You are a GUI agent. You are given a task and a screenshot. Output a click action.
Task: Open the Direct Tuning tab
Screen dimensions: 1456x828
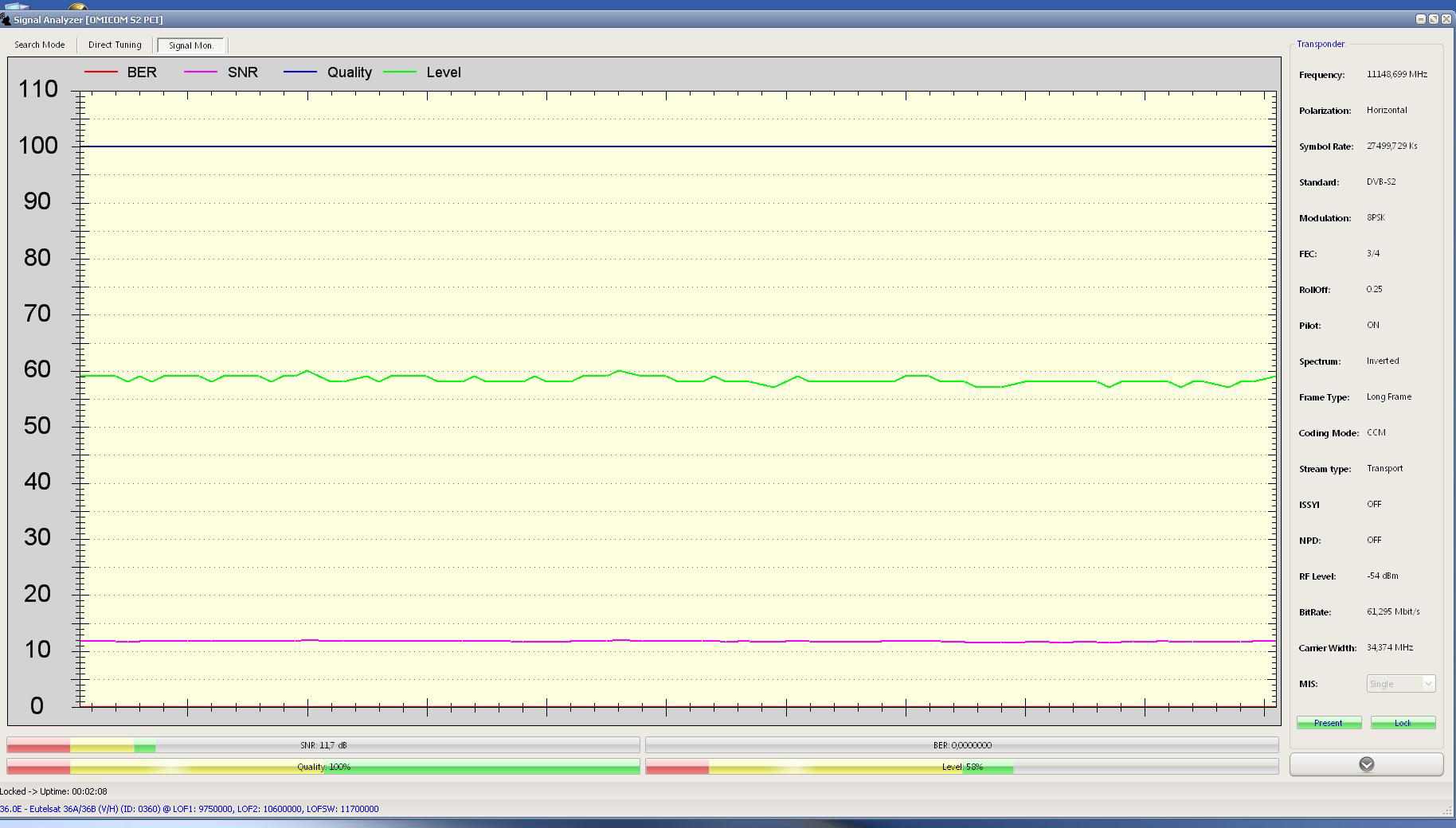[x=115, y=45]
